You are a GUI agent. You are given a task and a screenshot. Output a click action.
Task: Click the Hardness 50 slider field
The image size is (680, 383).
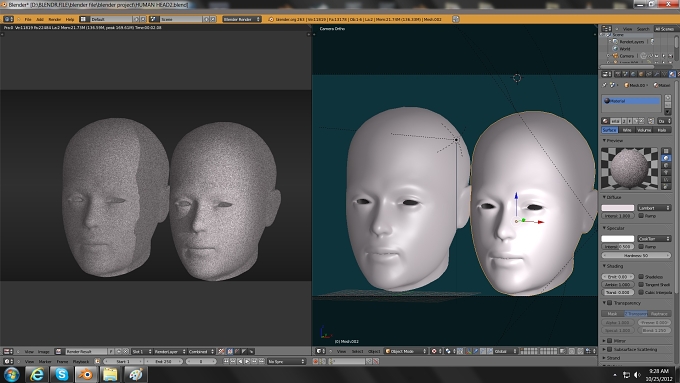tap(636, 255)
